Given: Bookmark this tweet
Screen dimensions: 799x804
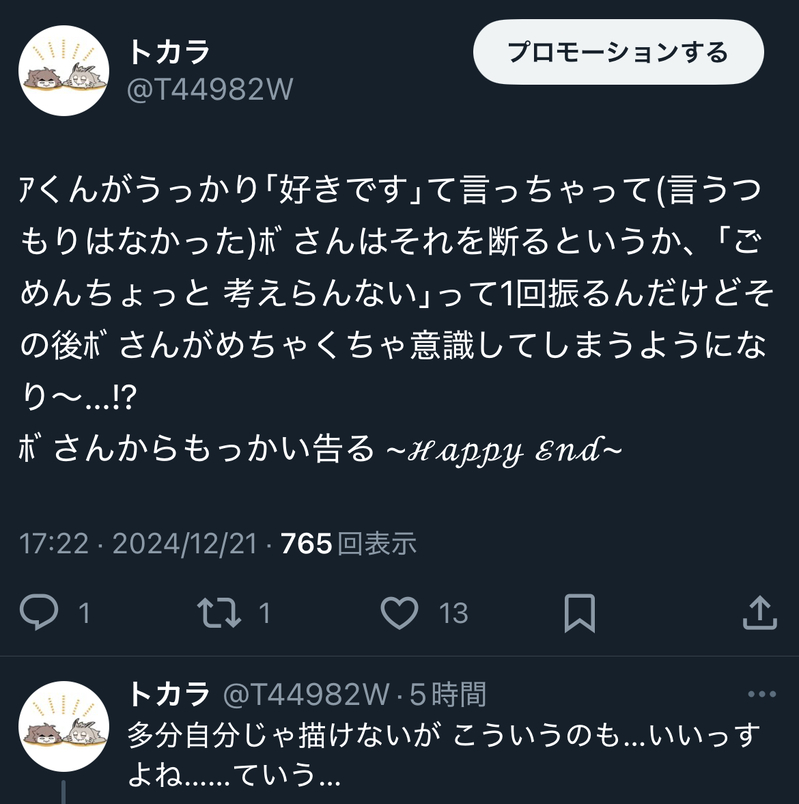Looking at the screenshot, I should coord(580,613).
